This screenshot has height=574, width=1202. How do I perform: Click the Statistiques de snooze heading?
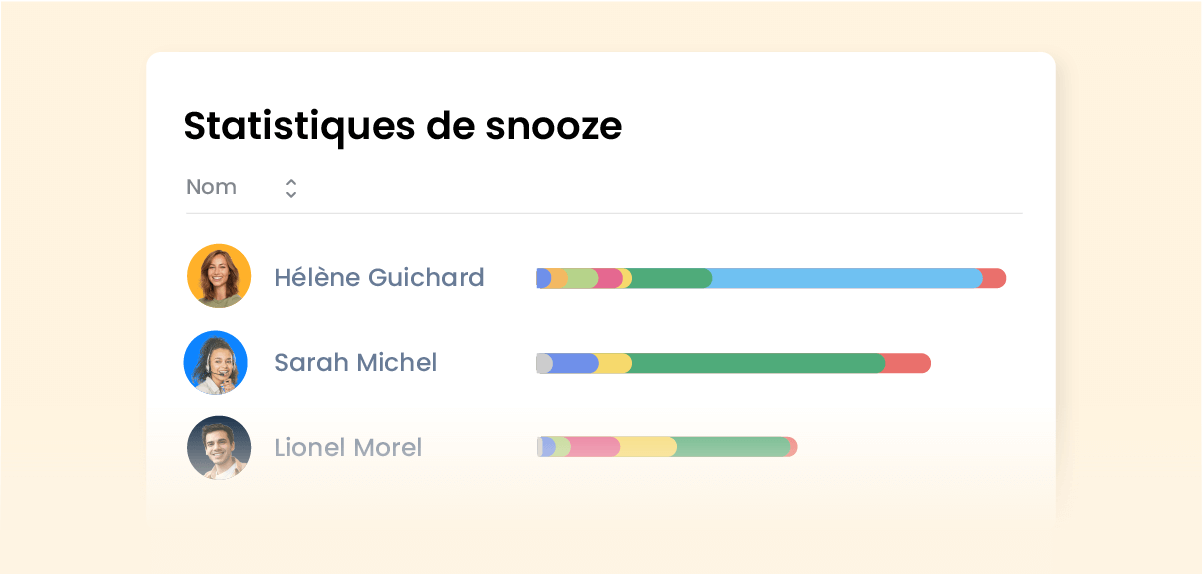coord(402,126)
